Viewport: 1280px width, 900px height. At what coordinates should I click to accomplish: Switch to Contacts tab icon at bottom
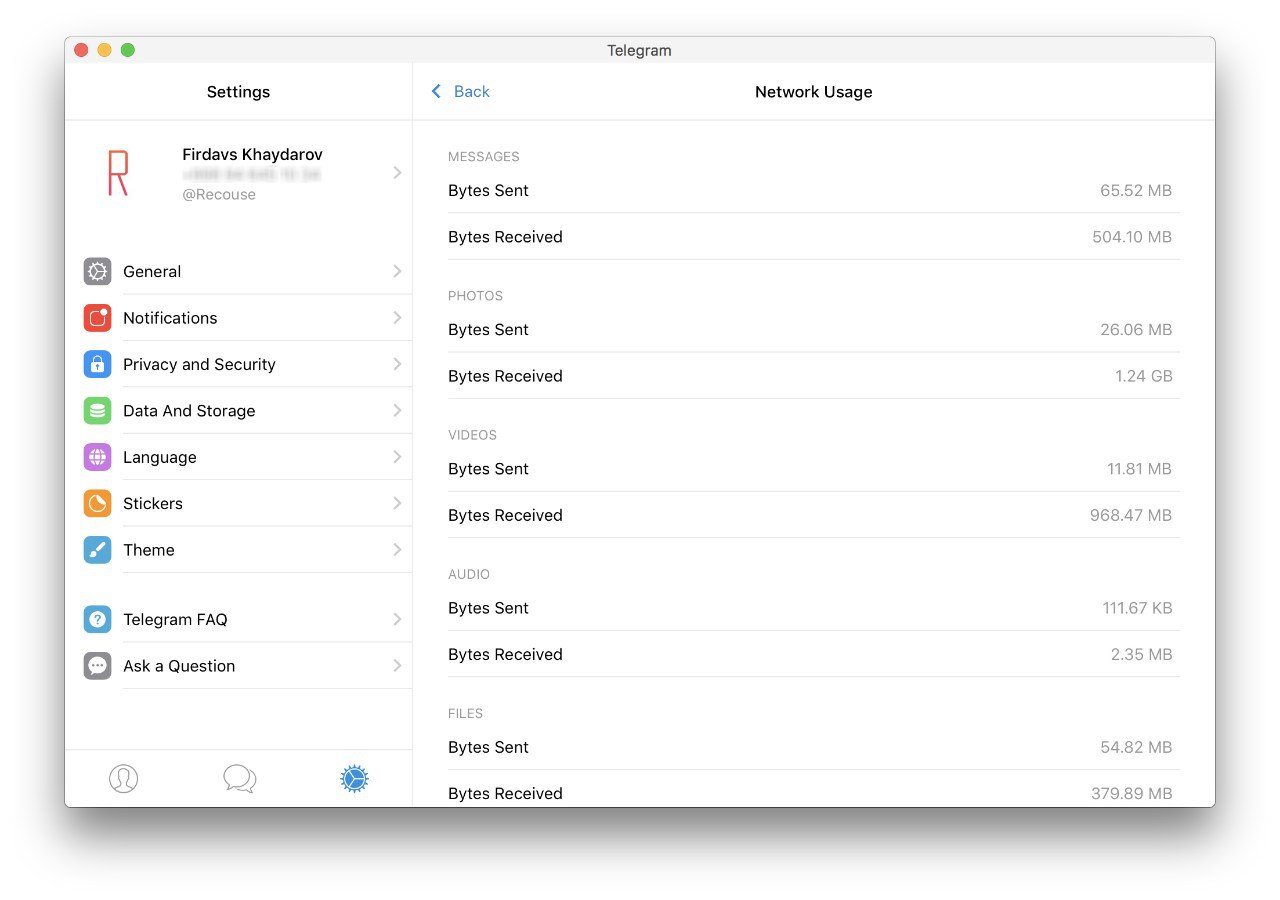point(123,779)
